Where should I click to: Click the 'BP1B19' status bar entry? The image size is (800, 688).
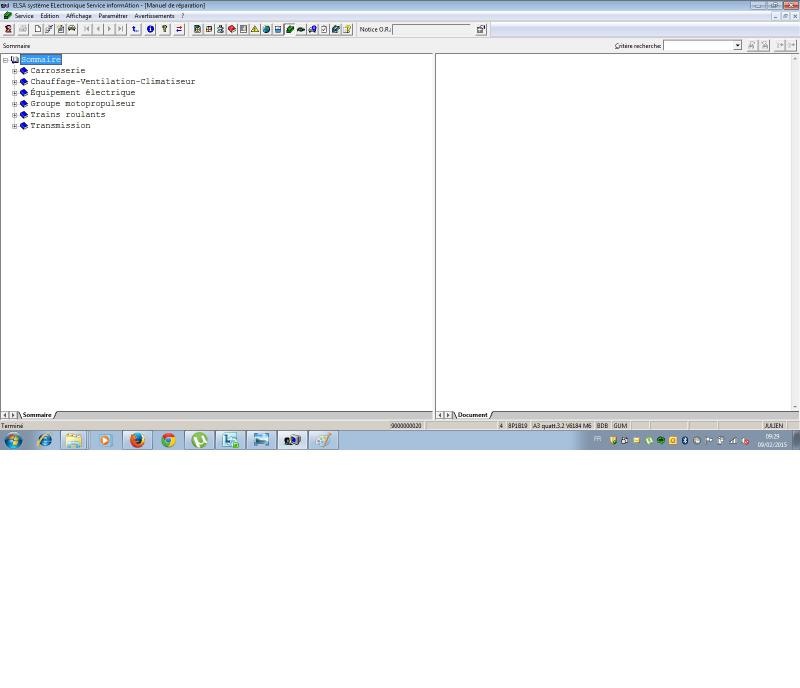click(517, 426)
